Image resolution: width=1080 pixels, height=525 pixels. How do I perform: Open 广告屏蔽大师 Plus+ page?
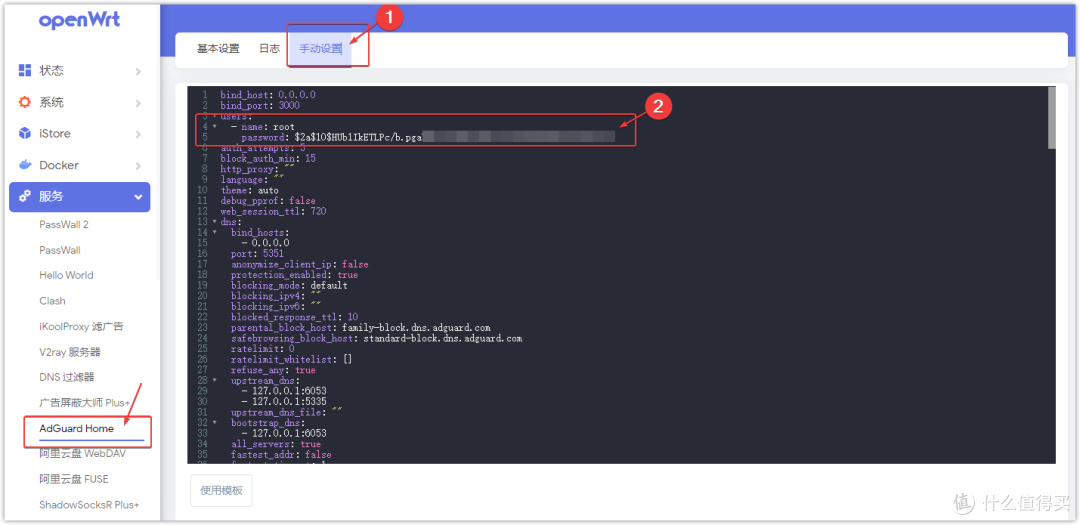coord(85,402)
